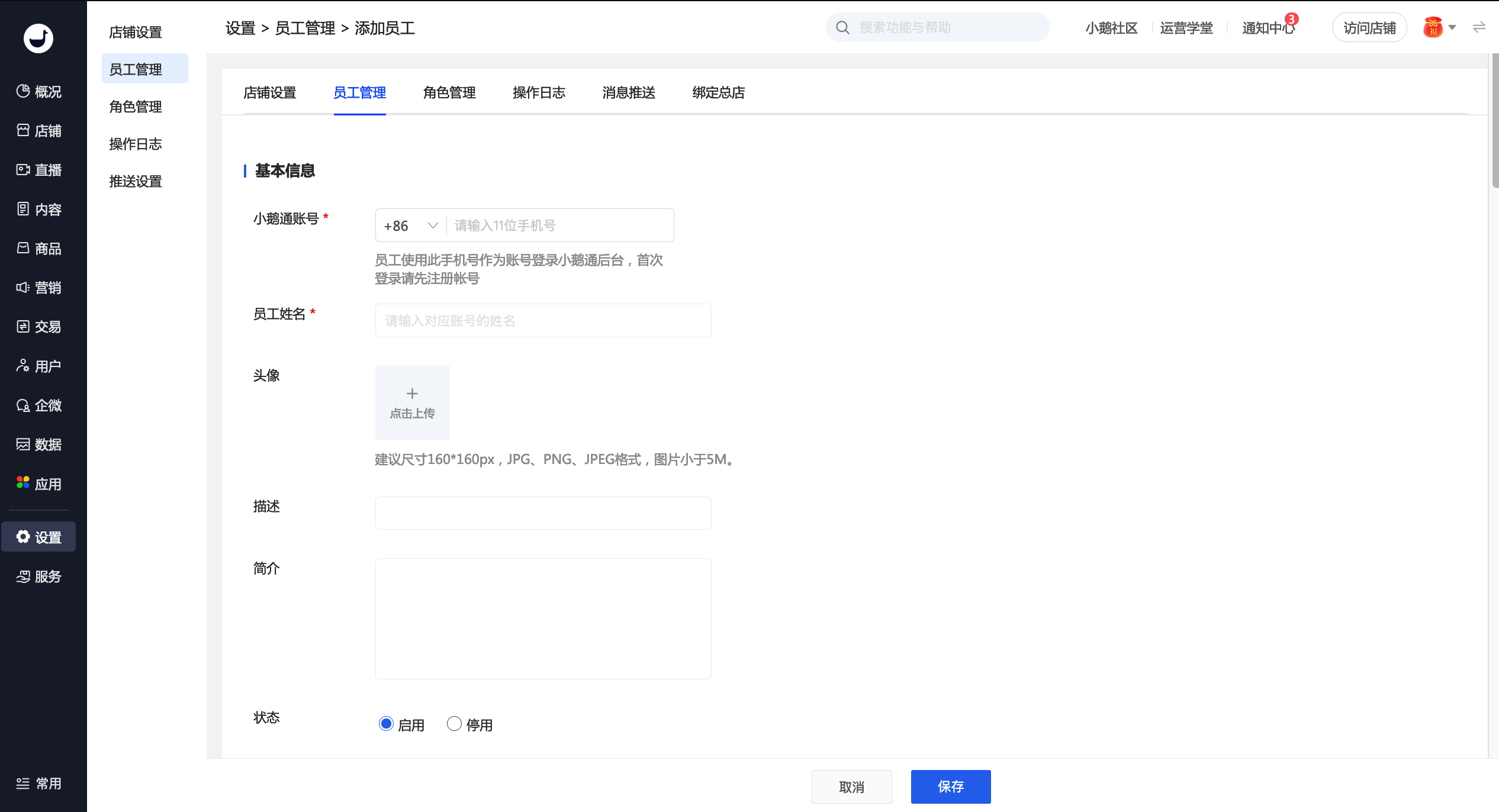Image resolution: width=1499 pixels, height=812 pixels.
Task: Open 营销 marketing section
Action: coord(39,288)
